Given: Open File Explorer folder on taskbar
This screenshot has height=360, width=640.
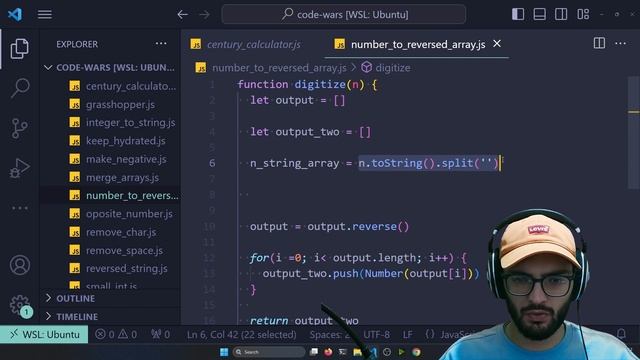Looking at the screenshot, I should tap(358, 352).
